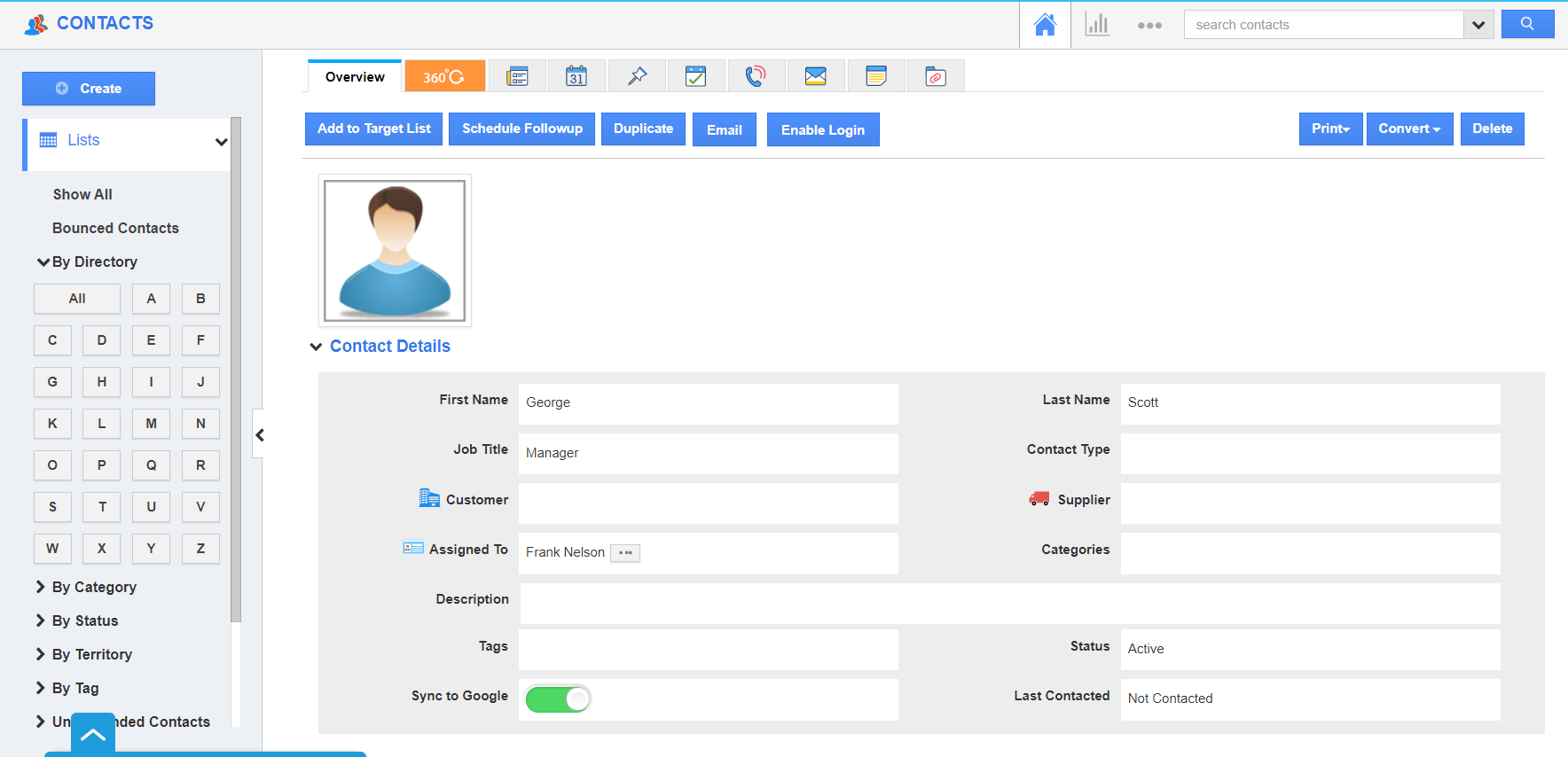Screen dimensions: 1568x757
Task: Click Add to Target List button
Action: (x=373, y=129)
